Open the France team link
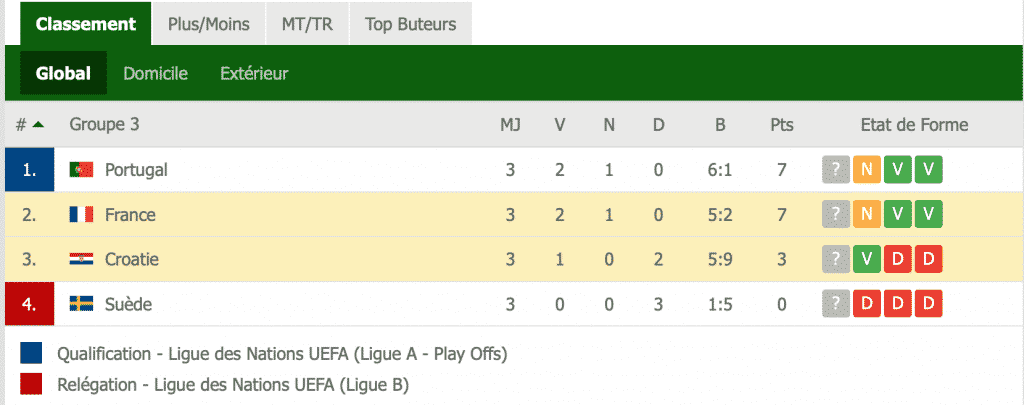This screenshot has height=405, width=1024. pyautogui.click(x=130, y=214)
